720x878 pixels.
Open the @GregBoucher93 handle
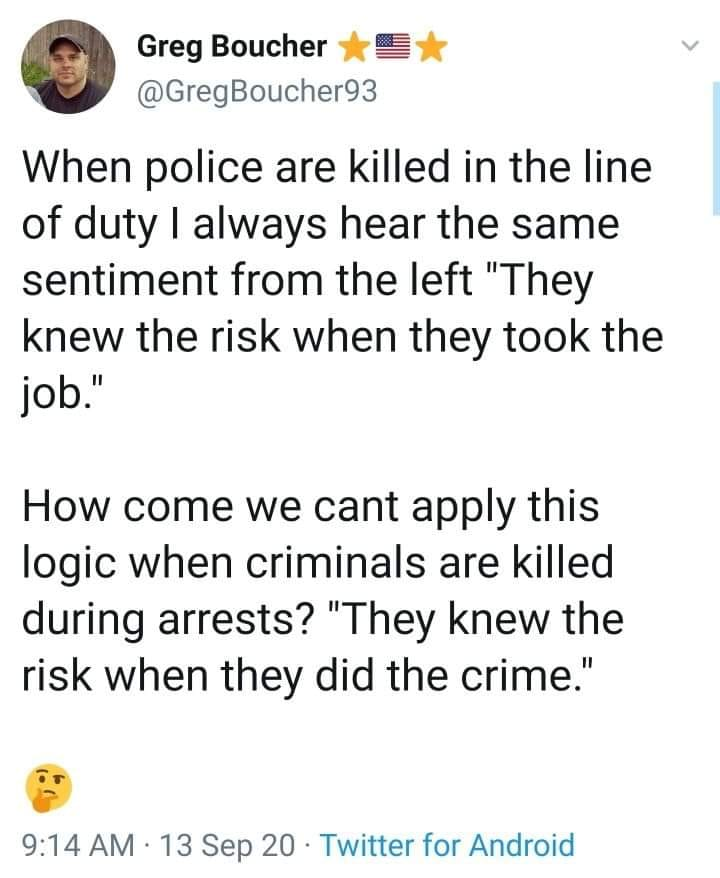[257, 91]
